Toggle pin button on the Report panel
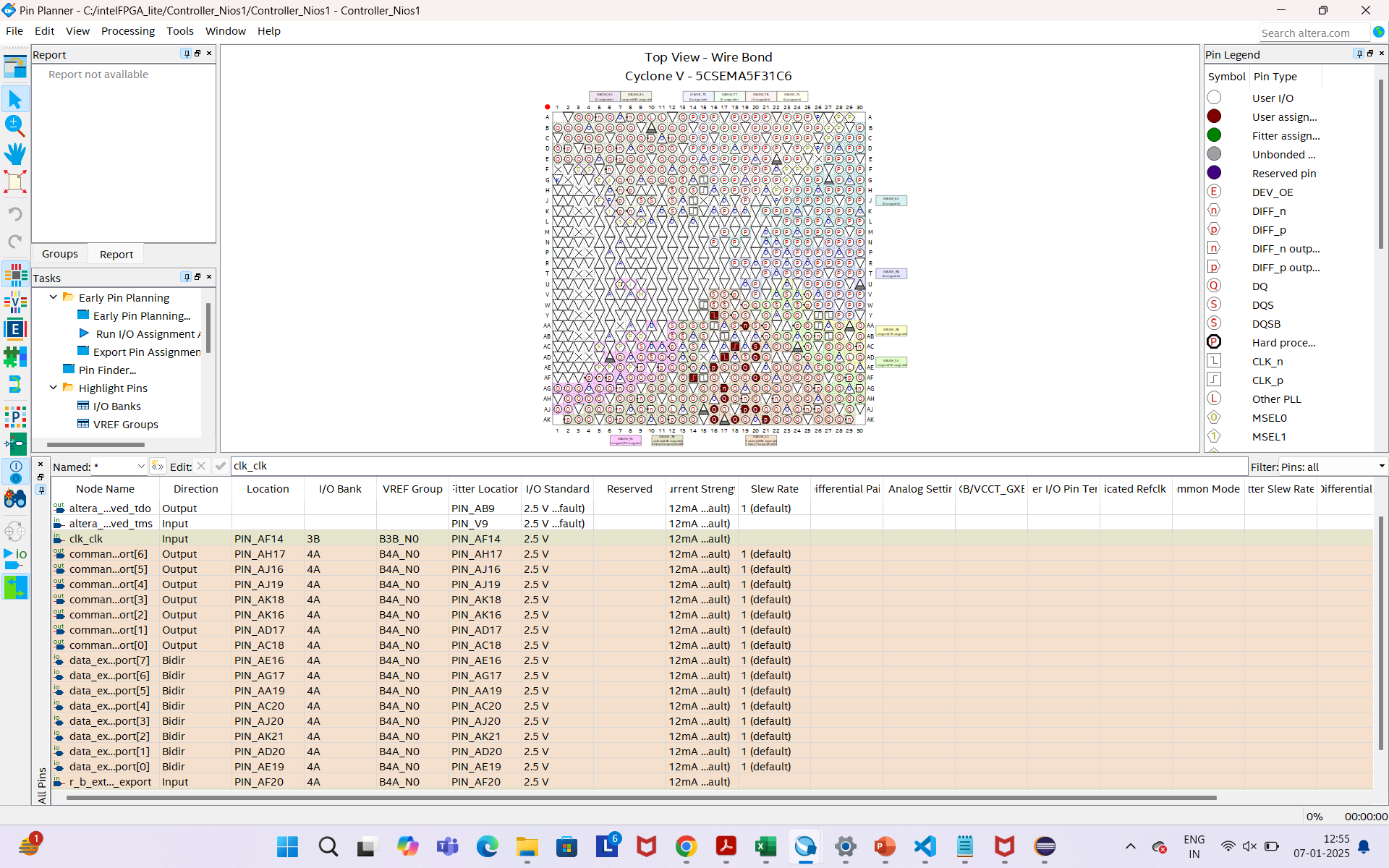Viewport: 1389px width, 868px height. pyautogui.click(x=186, y=54)
